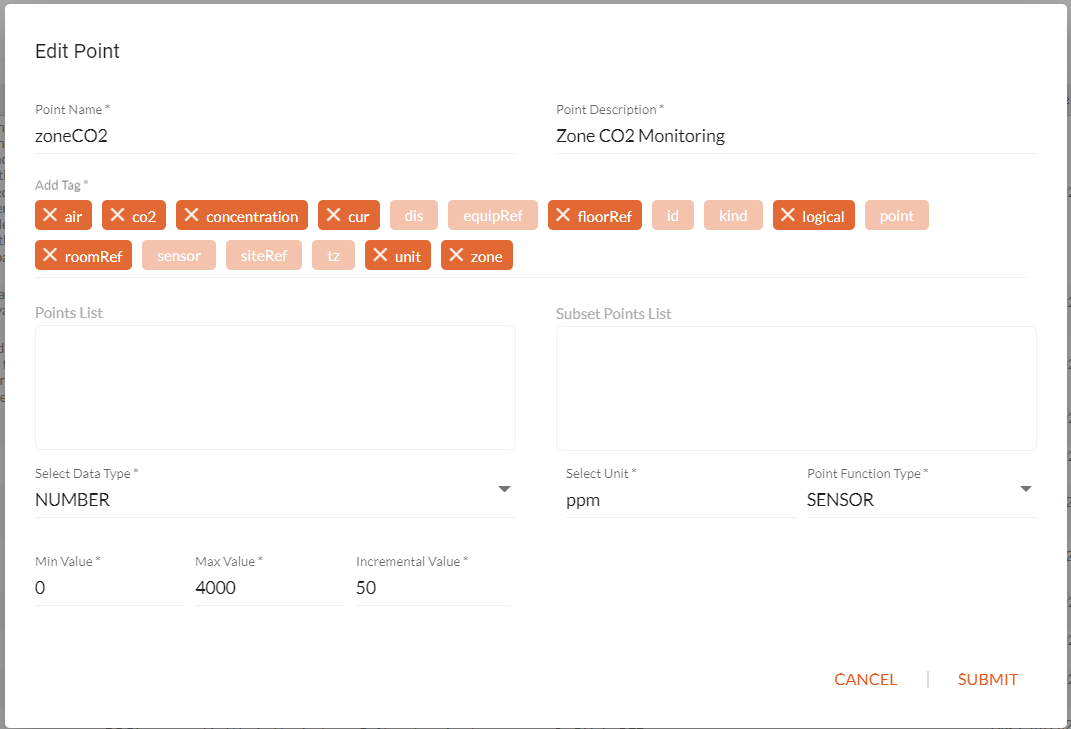Open the Point Function Type dropdown arrow
The width and height of the screenshot is (1071, 729).
click(1025, 489)
